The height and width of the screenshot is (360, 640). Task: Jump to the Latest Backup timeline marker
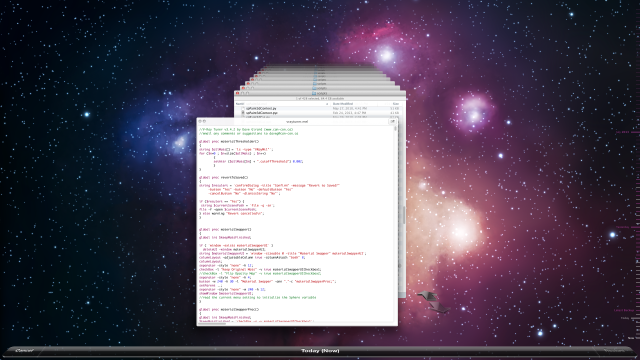624,310
